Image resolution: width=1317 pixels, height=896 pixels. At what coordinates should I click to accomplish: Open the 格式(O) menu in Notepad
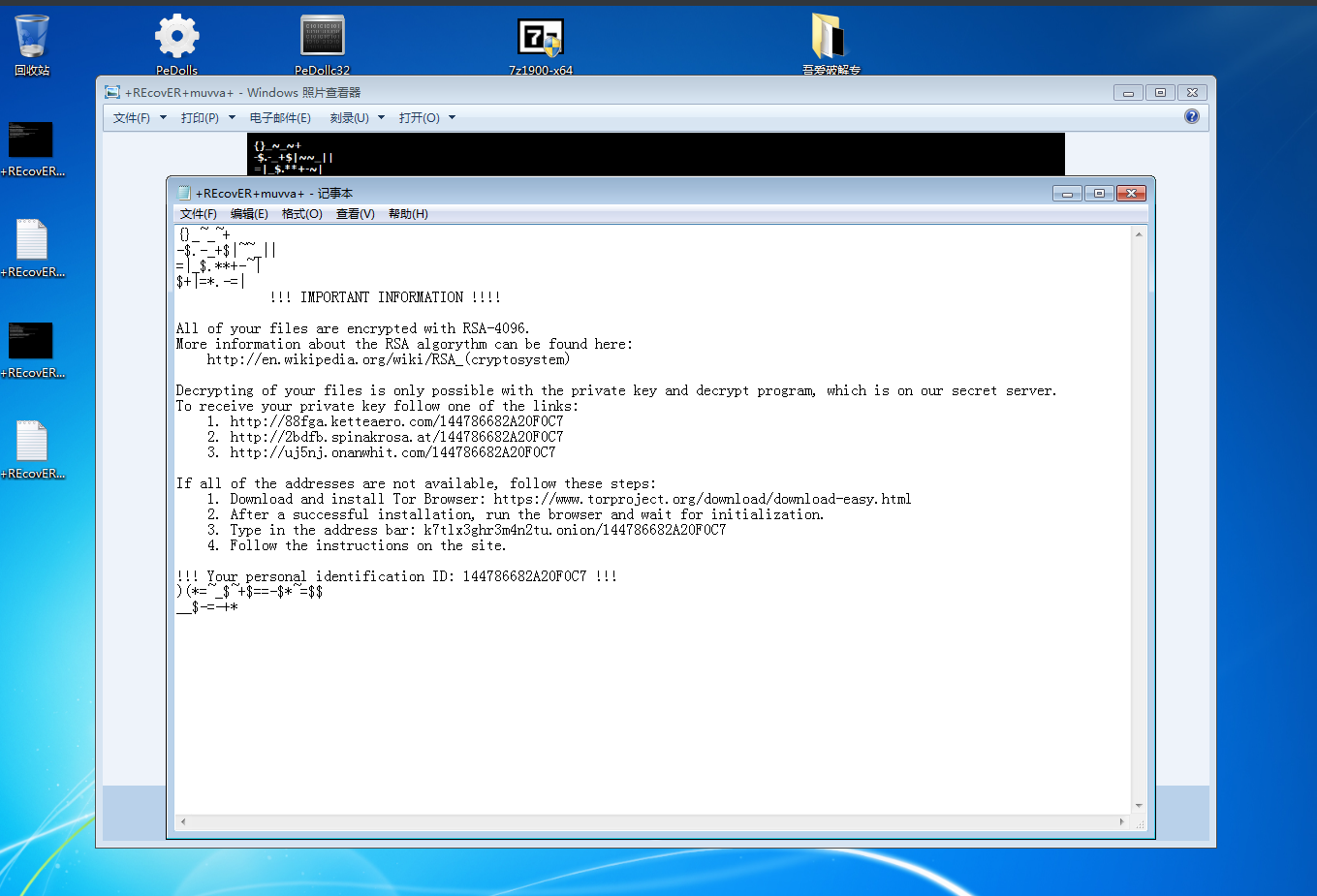(301, 214)
